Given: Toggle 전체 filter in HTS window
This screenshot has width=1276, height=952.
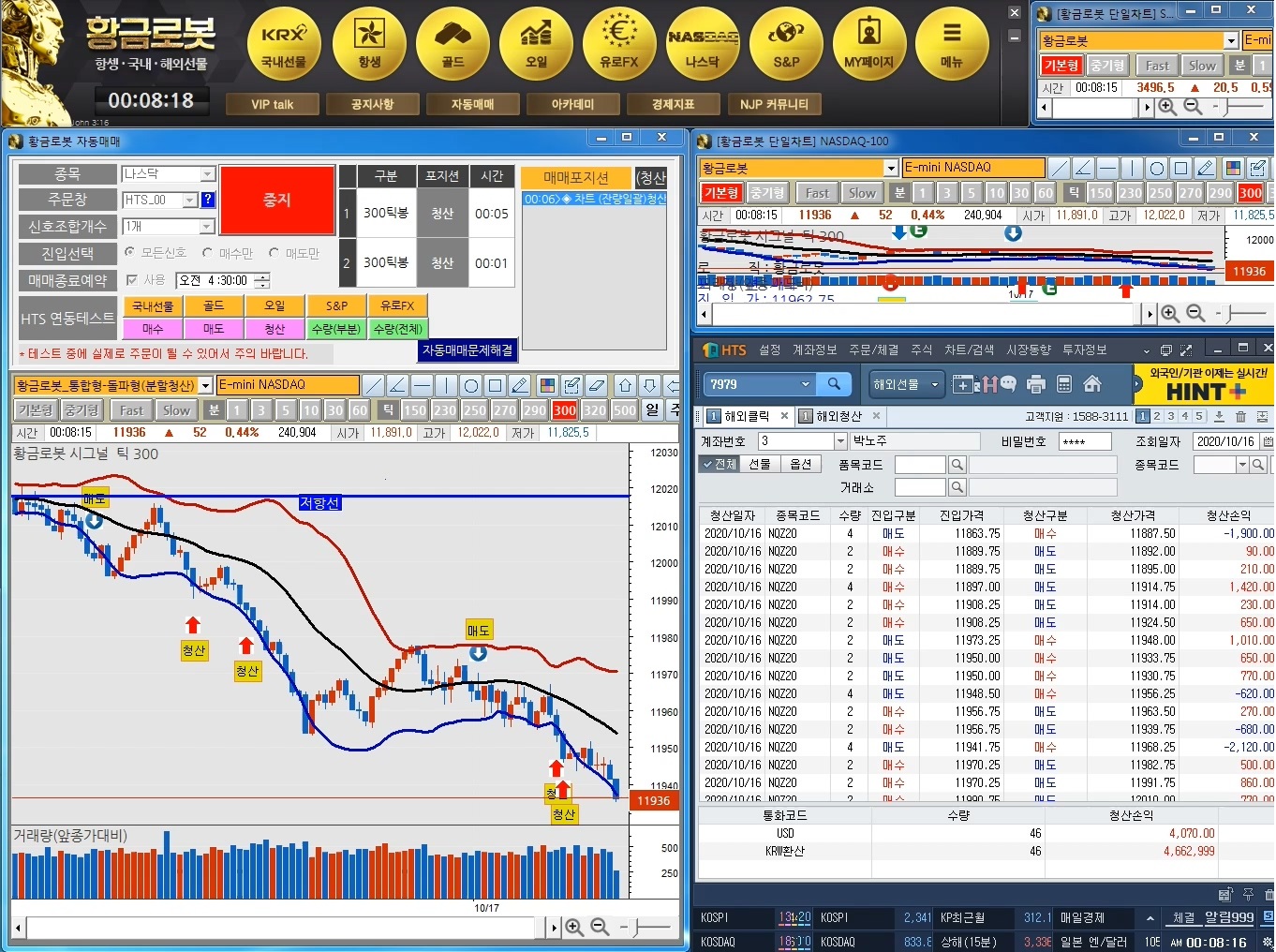Looking at the screenshot, I should click(719, 464).
